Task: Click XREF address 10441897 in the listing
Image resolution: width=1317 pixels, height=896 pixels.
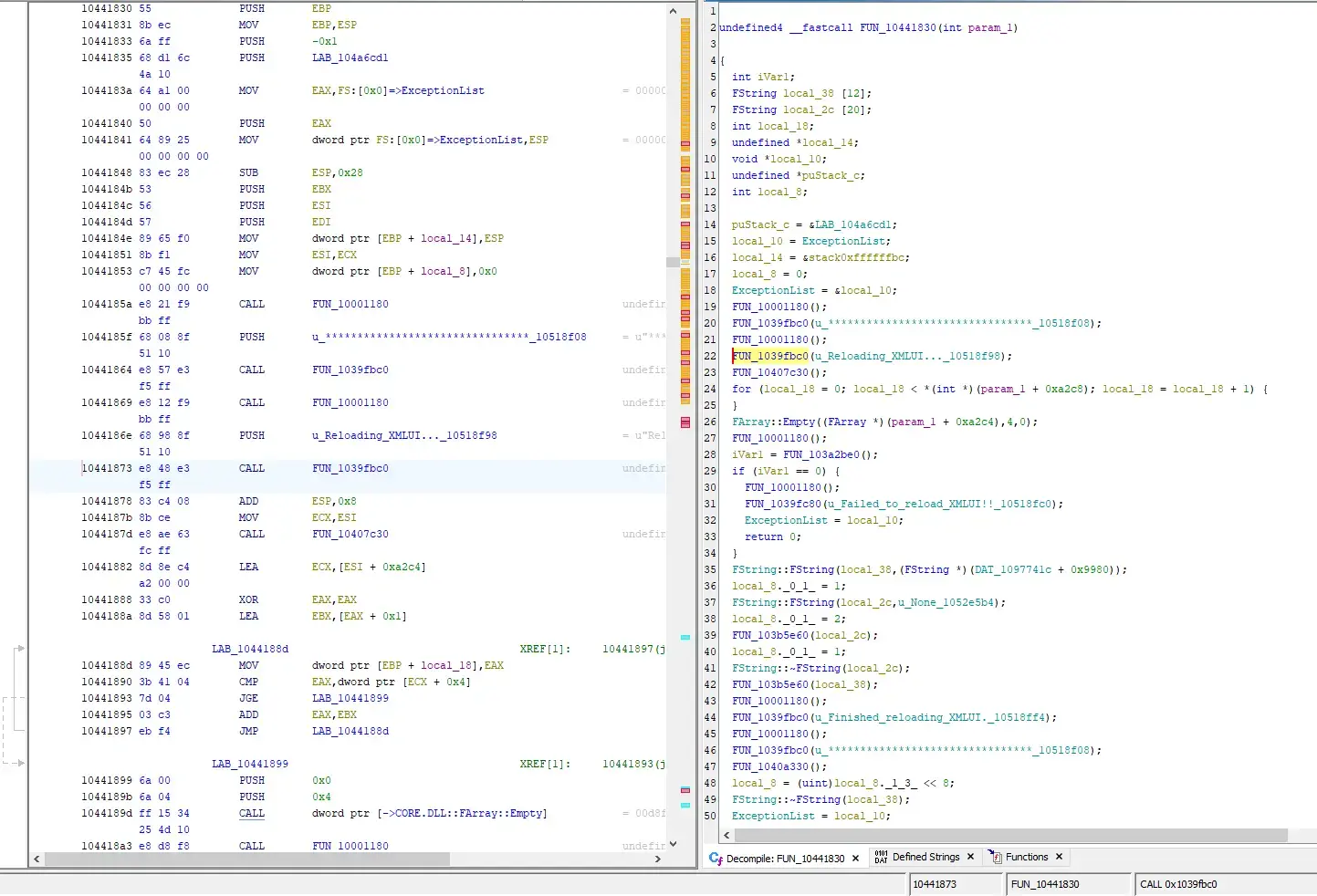Action: 629,649
